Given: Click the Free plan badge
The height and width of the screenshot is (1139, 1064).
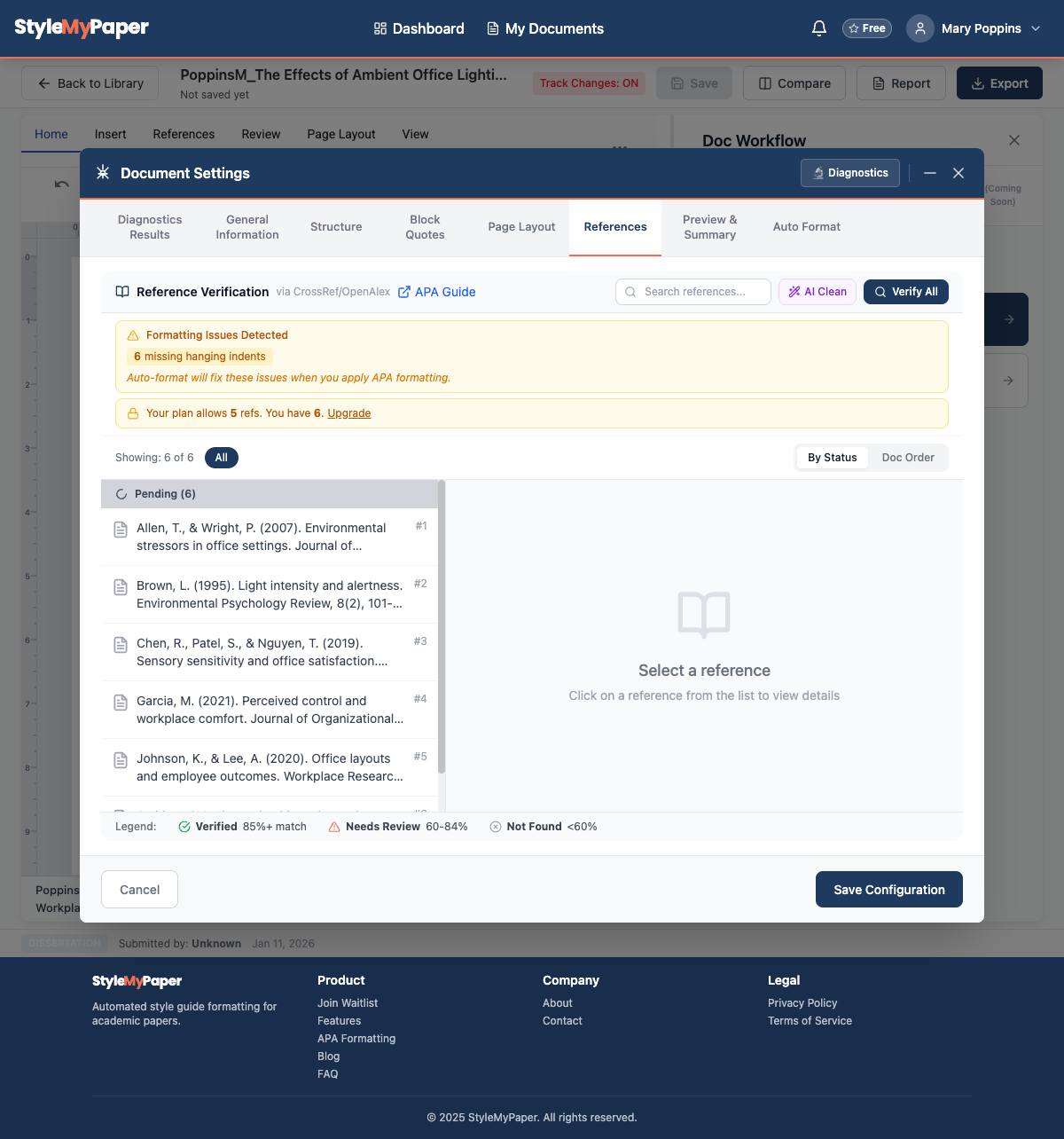Looking at the screenshot, I should click(867, 28).
